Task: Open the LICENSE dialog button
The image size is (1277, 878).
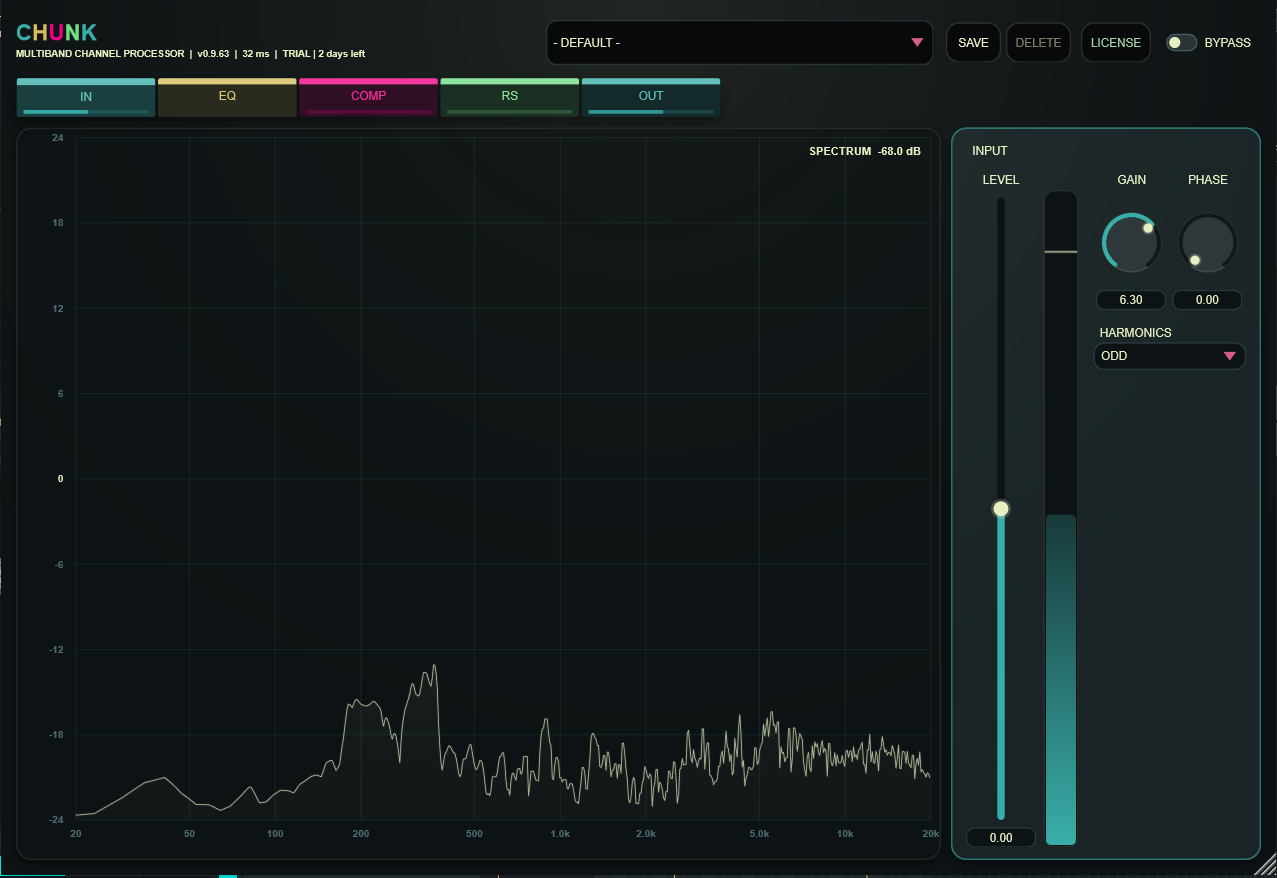Action: [1115, 43]
